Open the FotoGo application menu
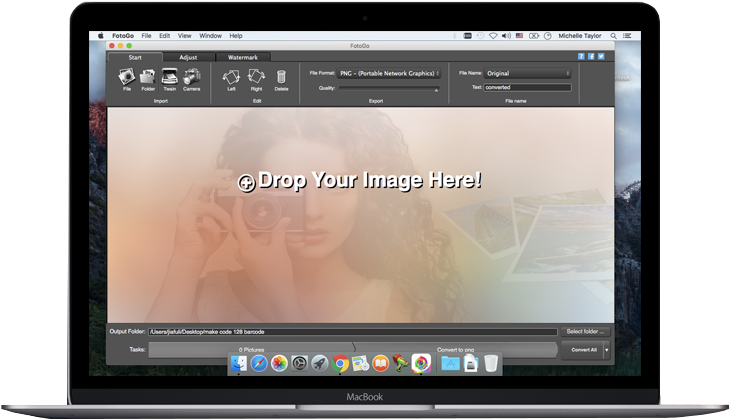Image resolution: width=730 pixels, height=419 pixels. [123, 36]
